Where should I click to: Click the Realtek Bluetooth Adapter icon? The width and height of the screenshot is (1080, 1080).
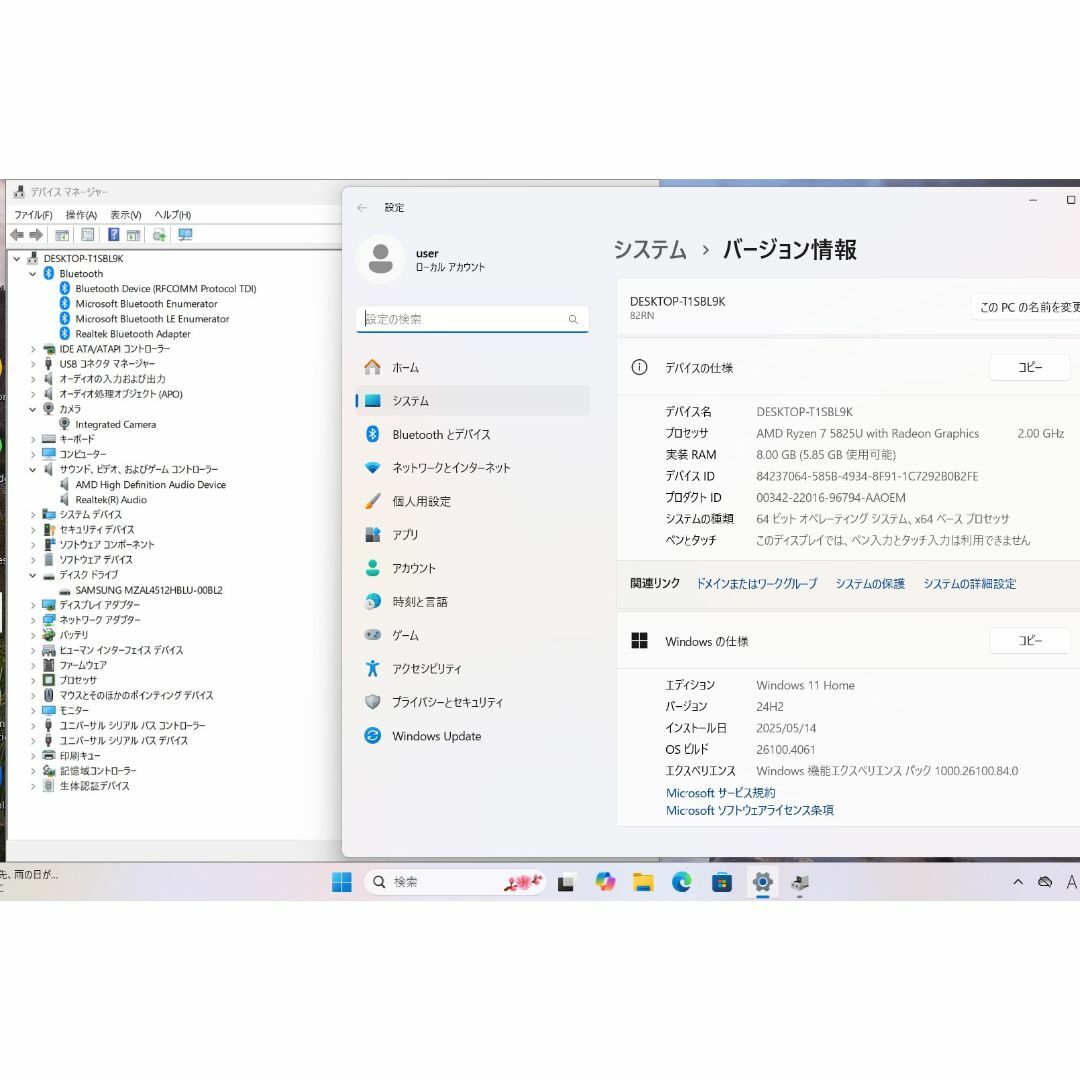click(x=65, y=334)
